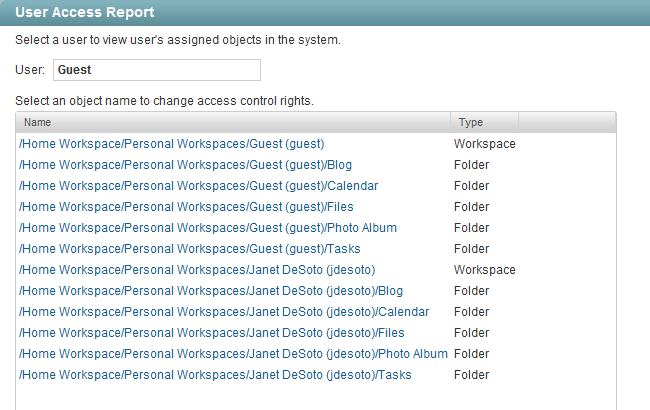Click Workspace type cell in Janet DeSoto row
650x410 pixels.
click(x=485, y=270)
